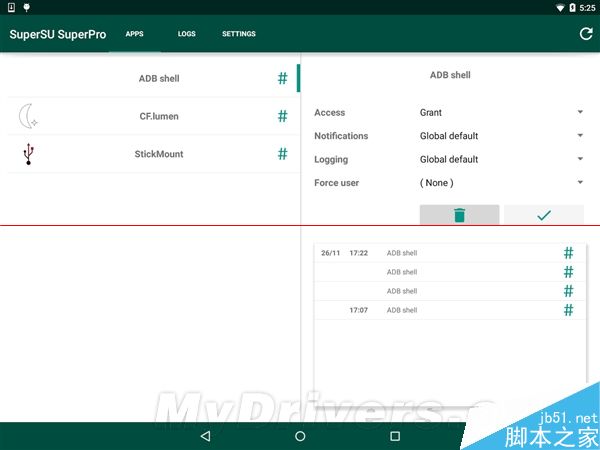Delete the ADB shell entry with trash button
This screenshot has height=450, width=600.
[x=459, y=215]
